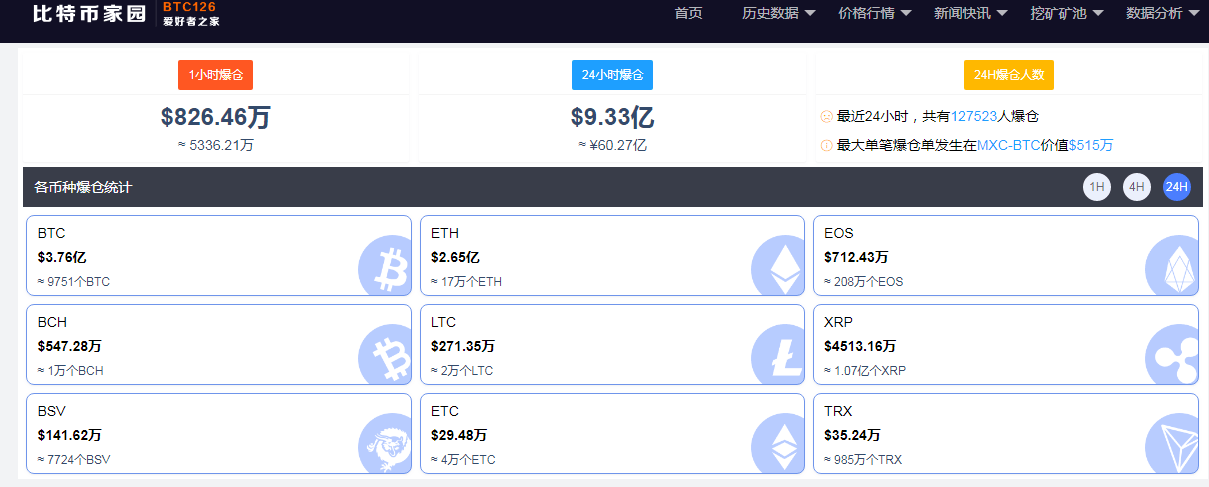Switch statistics to 4H period

[1137, 187]
